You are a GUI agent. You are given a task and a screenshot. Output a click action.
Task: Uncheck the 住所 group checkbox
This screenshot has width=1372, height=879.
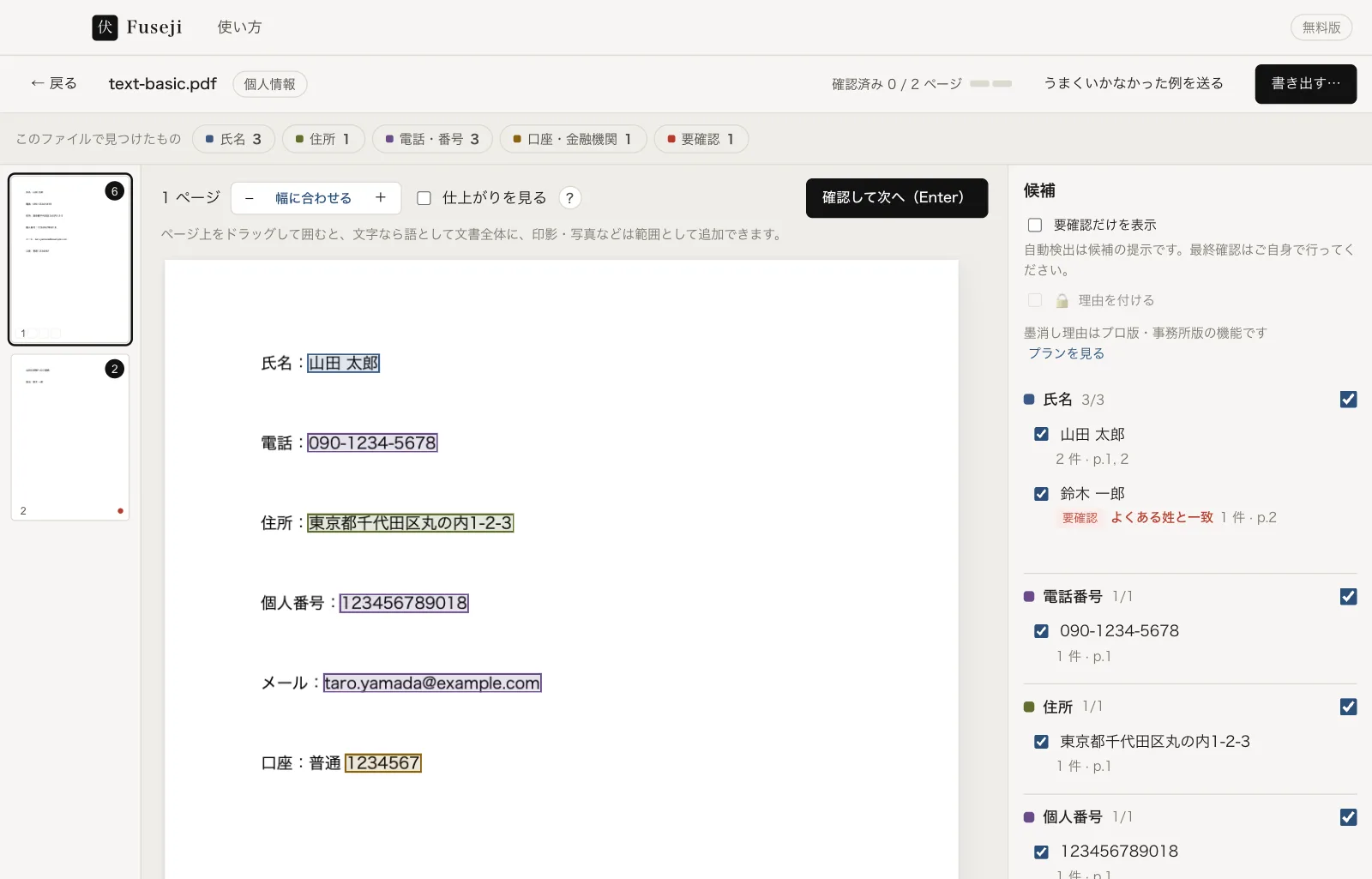pyautogui.click(x=1348, y=707)
